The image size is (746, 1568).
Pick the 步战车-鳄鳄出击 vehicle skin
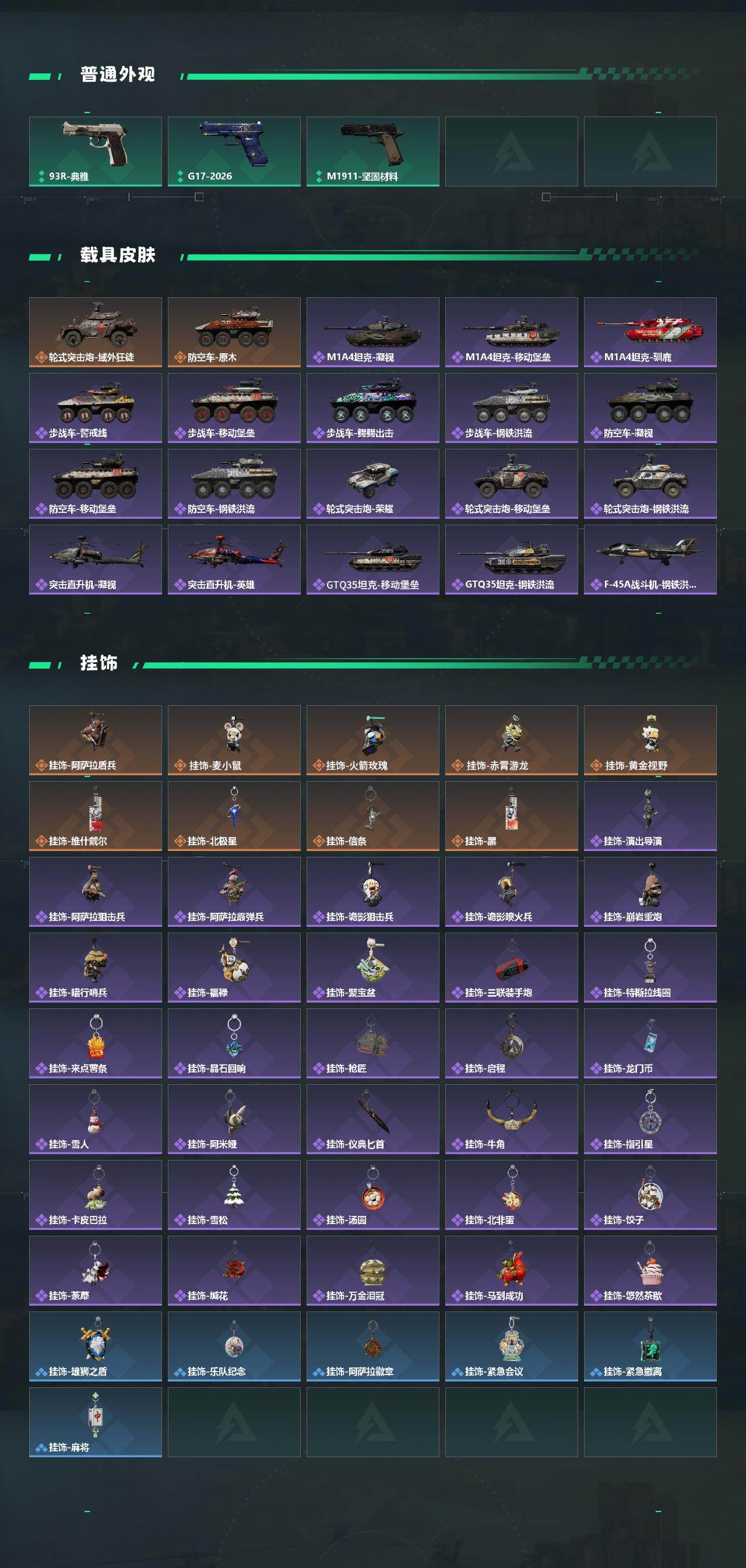coord(373,408)
